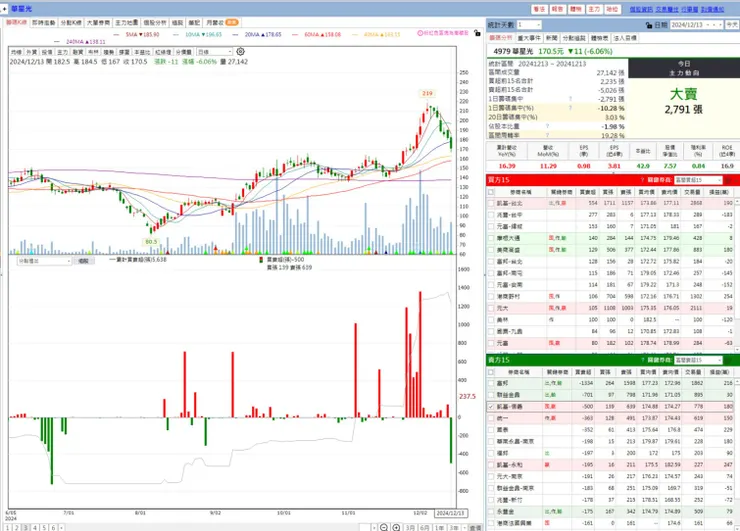
Task: Click the red 報告 button in the top bar
Action: coord(557,9)
